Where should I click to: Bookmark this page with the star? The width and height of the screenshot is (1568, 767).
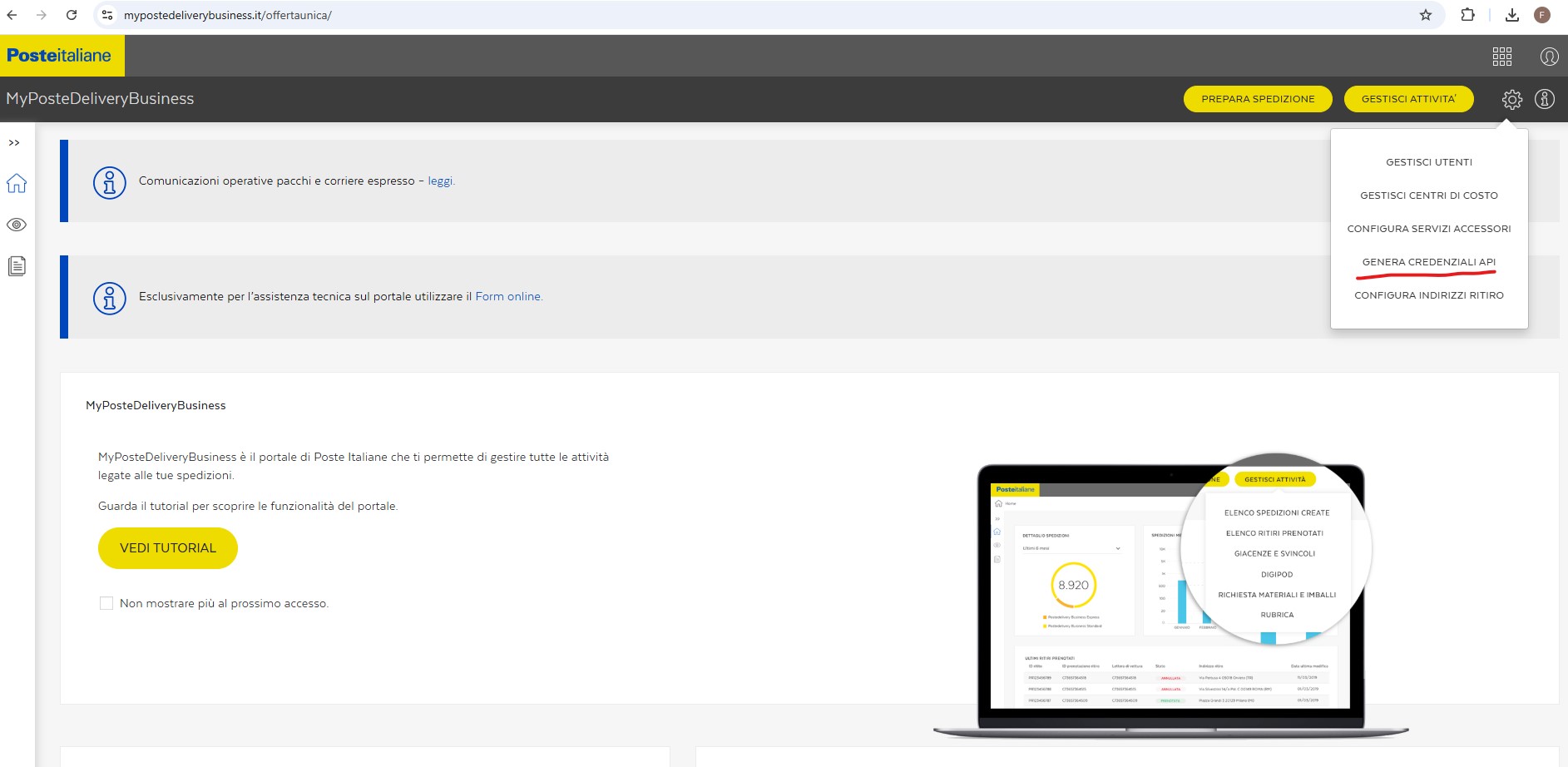(1426, 15)
